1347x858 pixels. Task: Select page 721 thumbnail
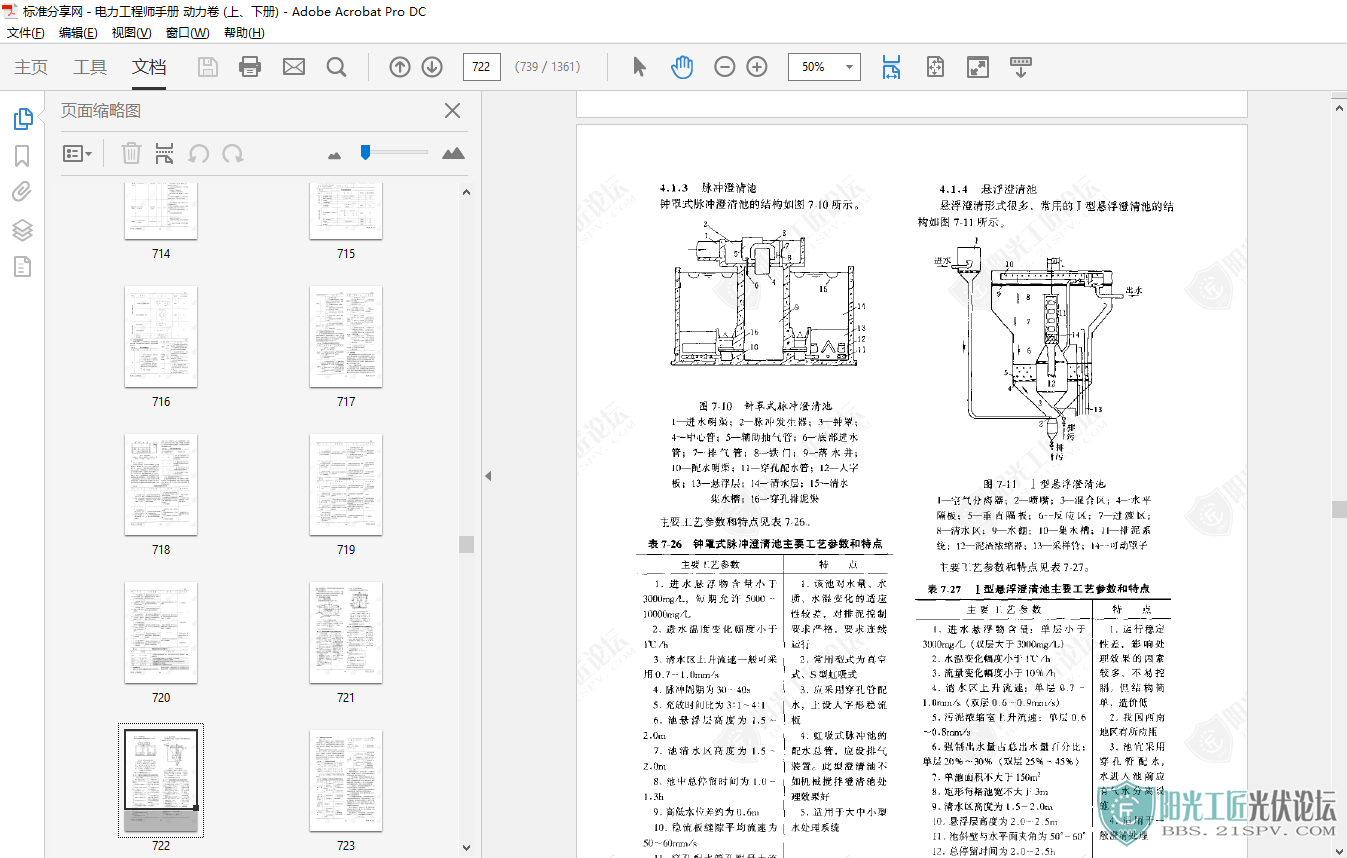click(x=346, y=633)
